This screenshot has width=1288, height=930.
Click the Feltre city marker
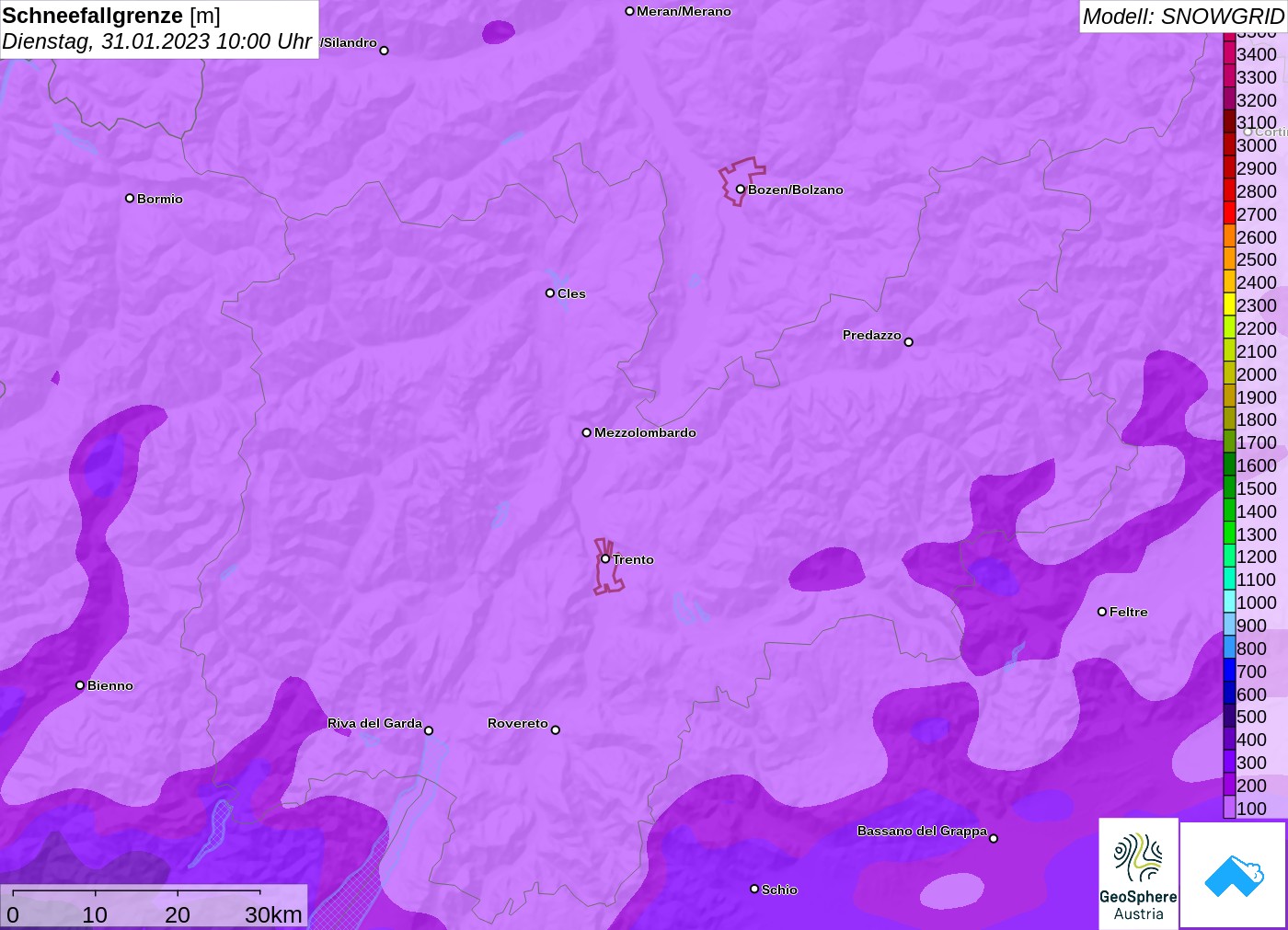(1102, 612)
